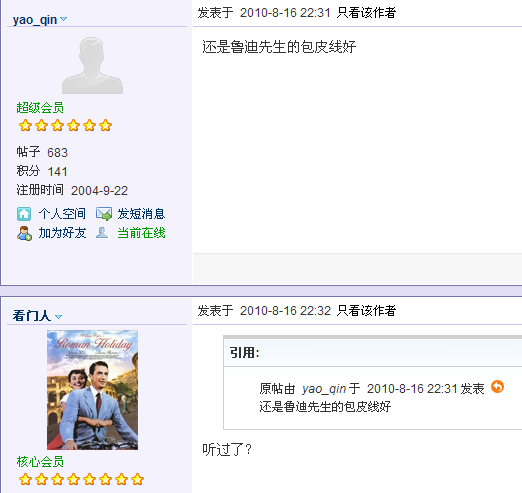The height and width of the screenshot is (493, 522).
Task: Open the 个人空间 link
Action: pyautogui.click(x=62, y=214)
